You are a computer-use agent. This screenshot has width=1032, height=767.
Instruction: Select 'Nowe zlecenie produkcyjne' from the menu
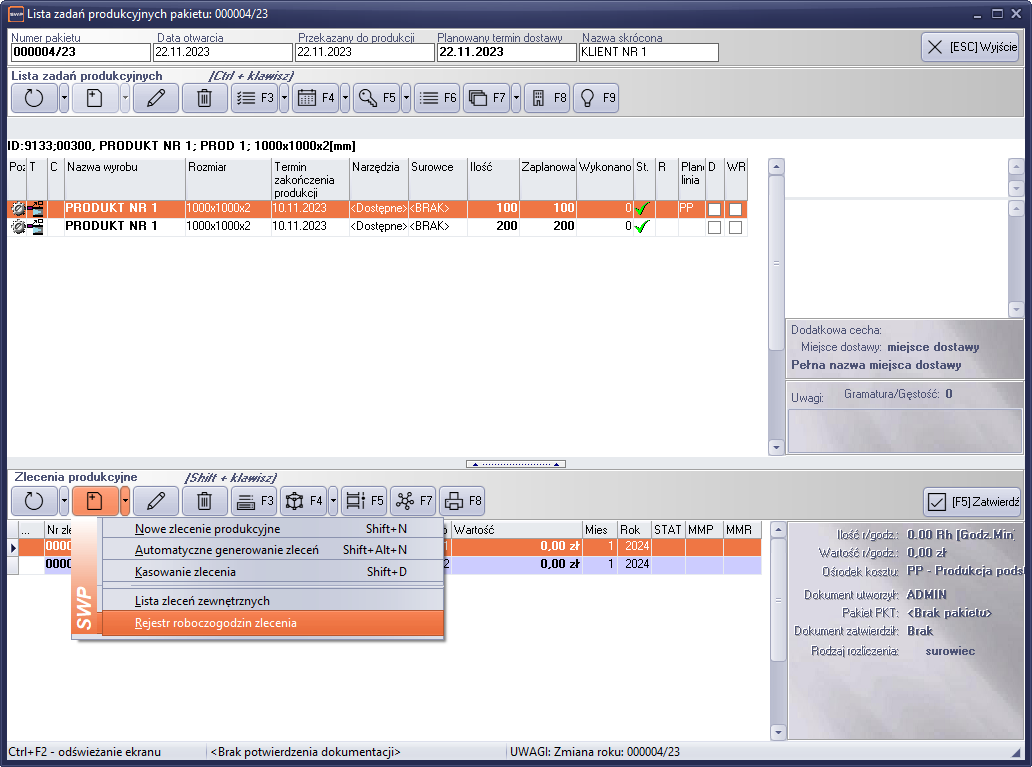(x=207, y=529)
